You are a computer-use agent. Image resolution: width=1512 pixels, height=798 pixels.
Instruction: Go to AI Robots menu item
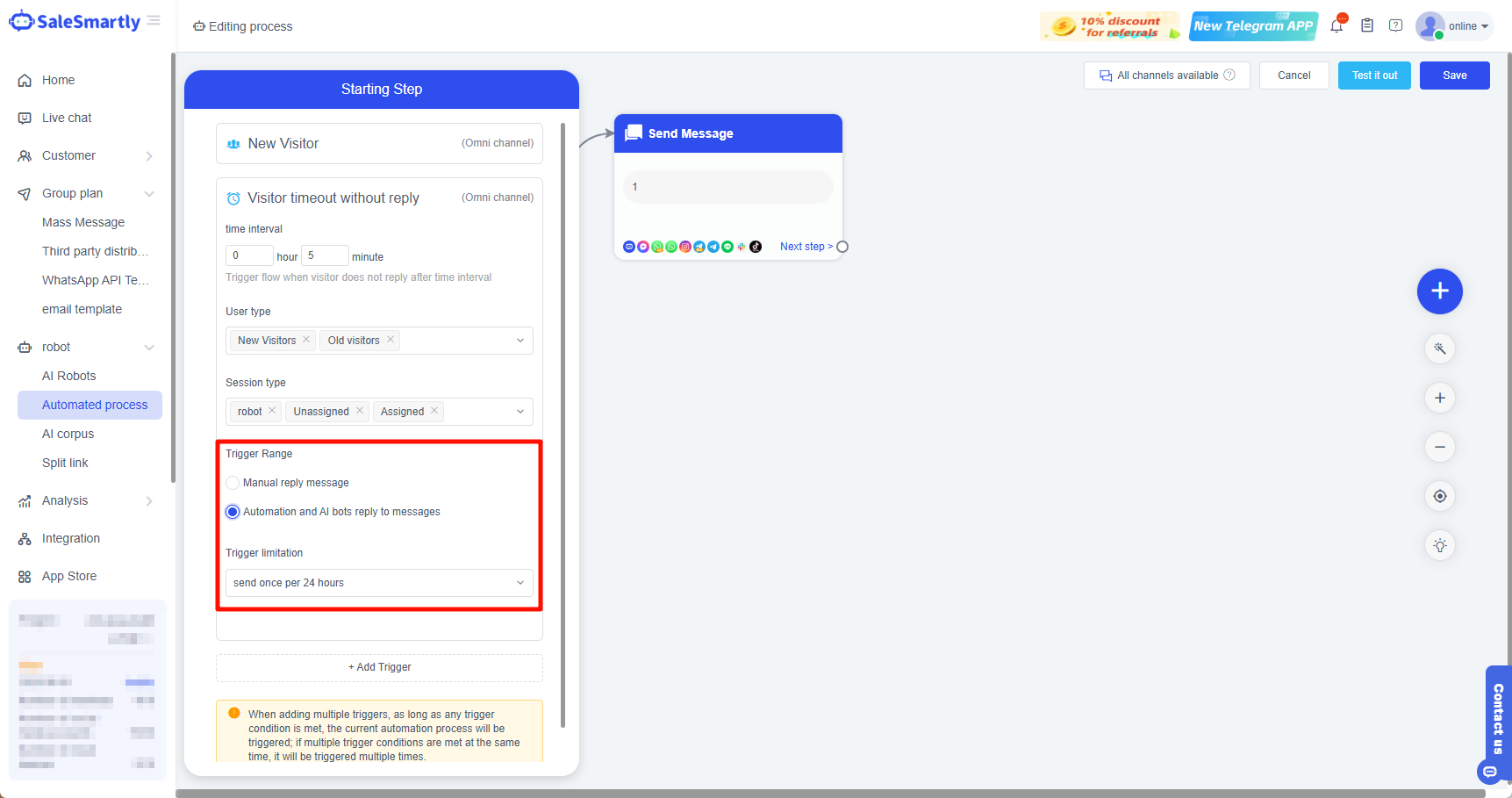click(69, 376)
